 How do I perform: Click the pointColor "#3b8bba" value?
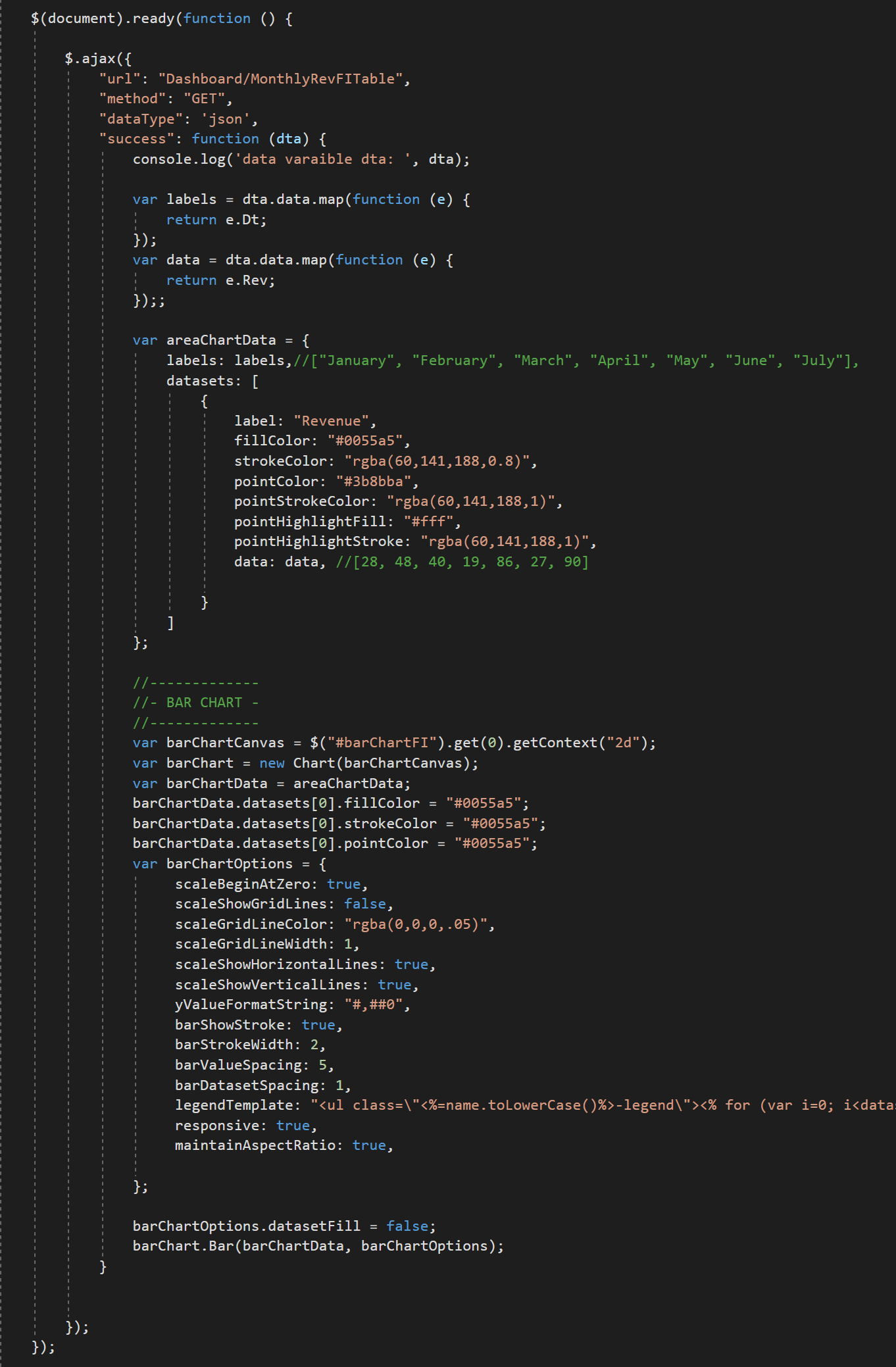[x=373, y=482]
